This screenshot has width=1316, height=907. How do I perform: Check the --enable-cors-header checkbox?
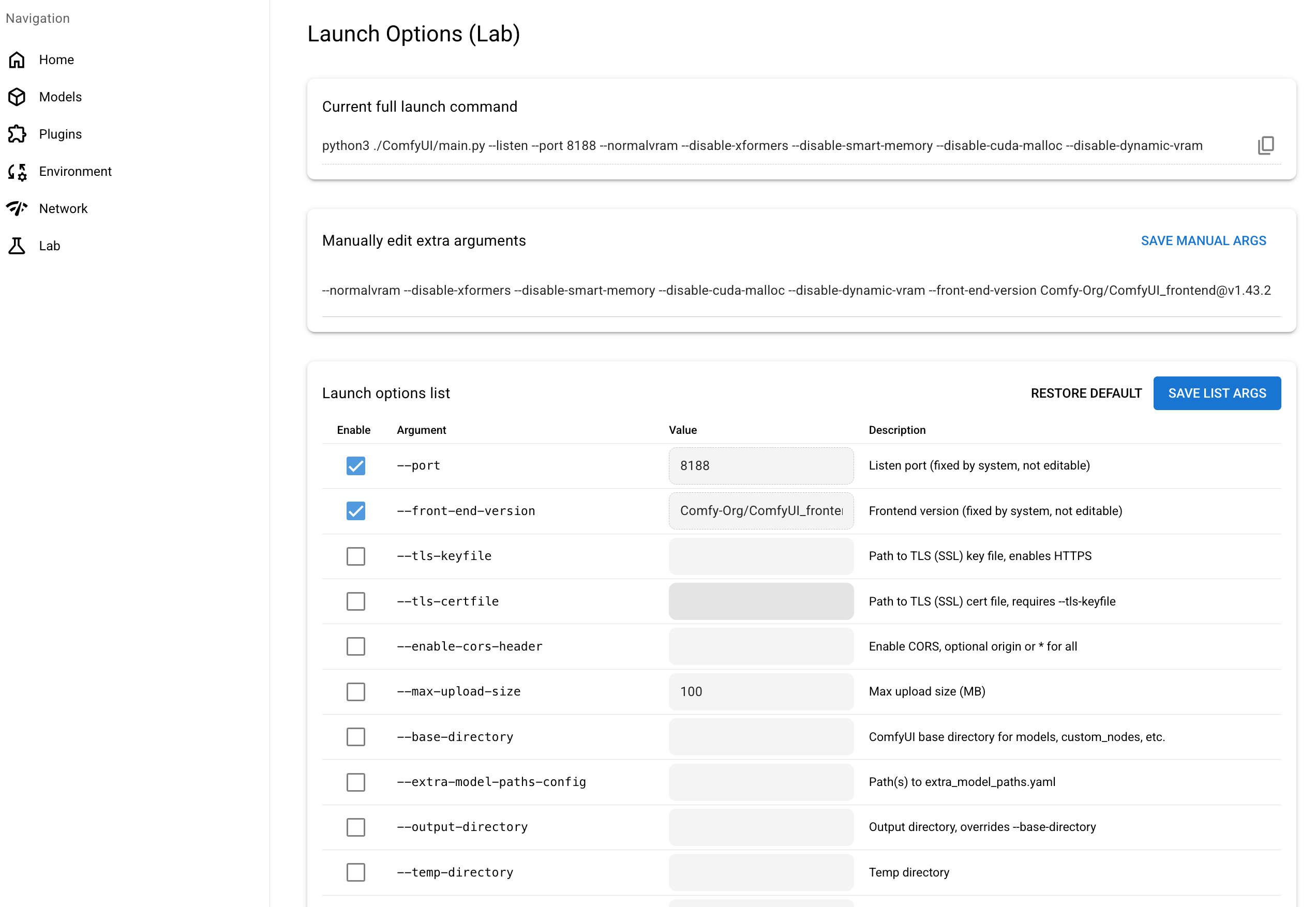point(356,647)
